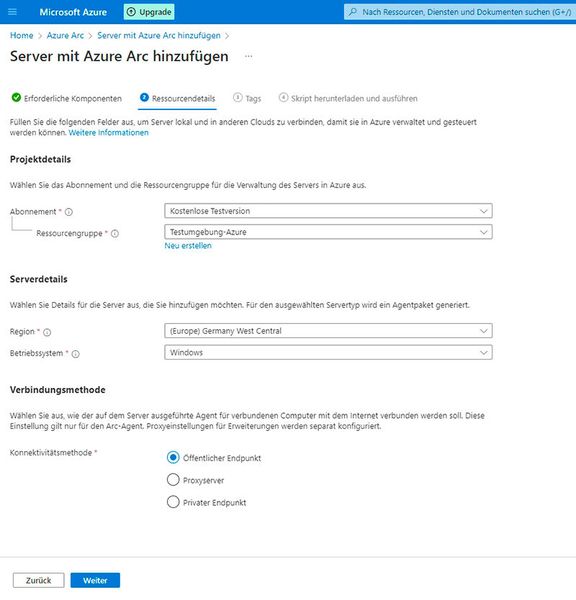Click the Zurück button

pos(39,580)
